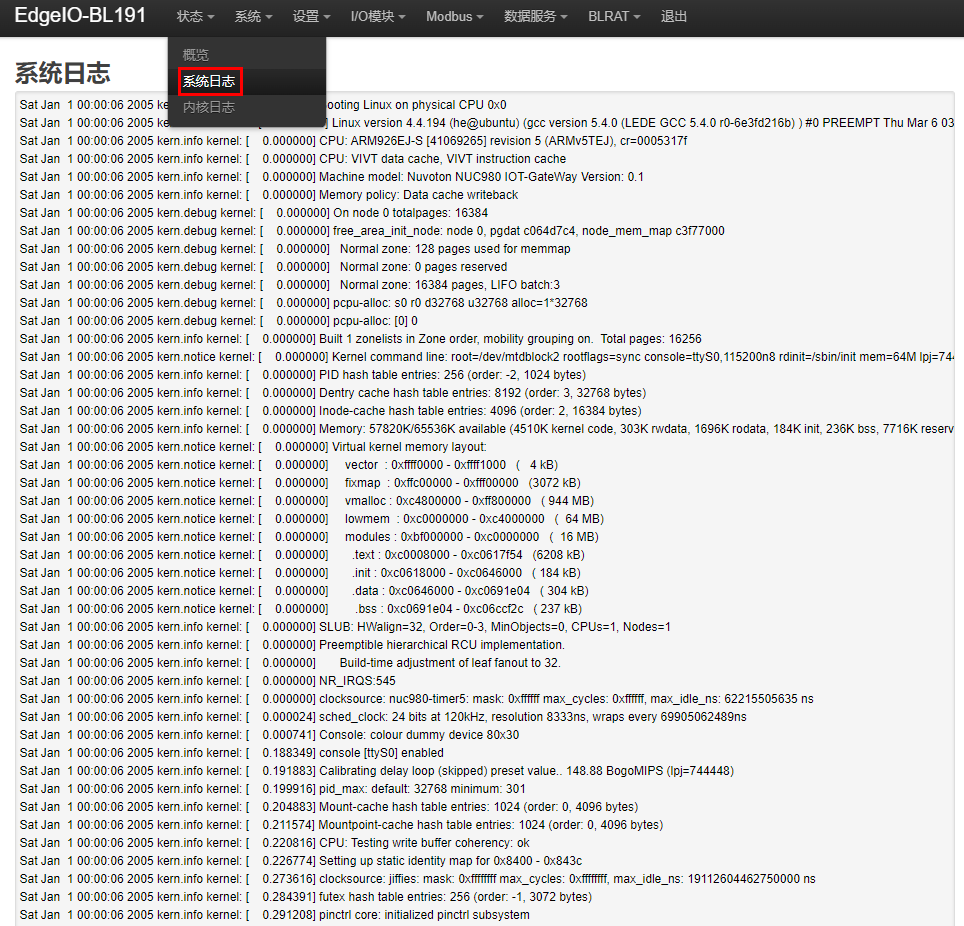Click the EdgeIO-BL191 brand title
The image size is (964, 926).
(x=80, y=15)
